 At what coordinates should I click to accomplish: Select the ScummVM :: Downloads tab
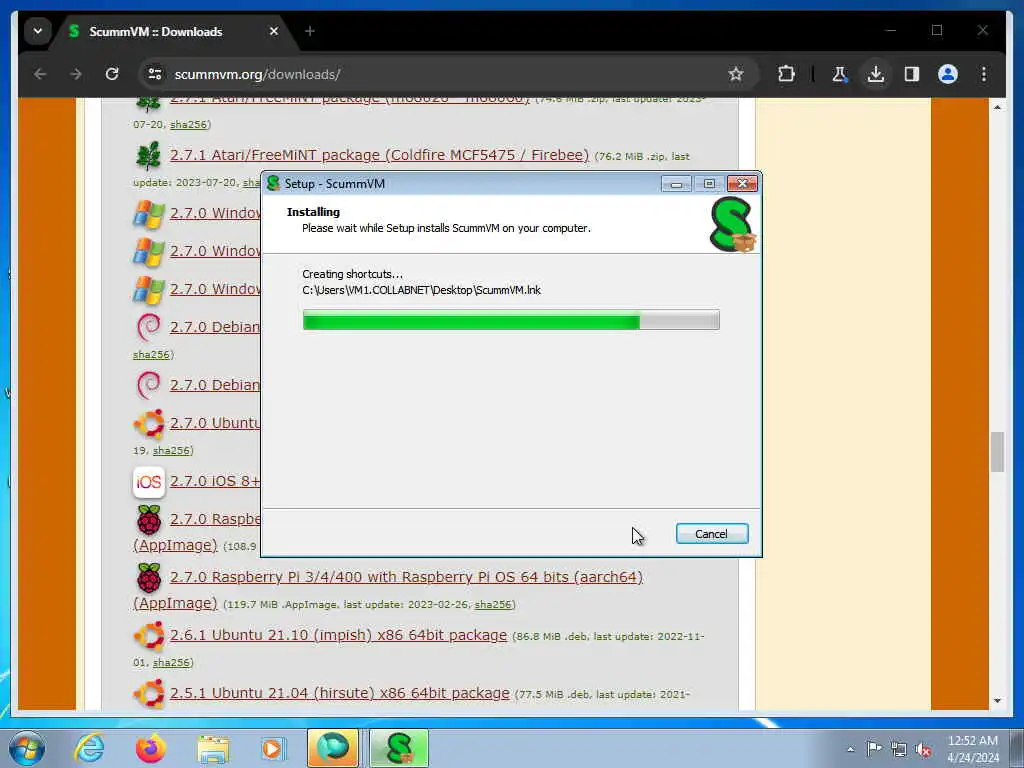pos(174,31)
